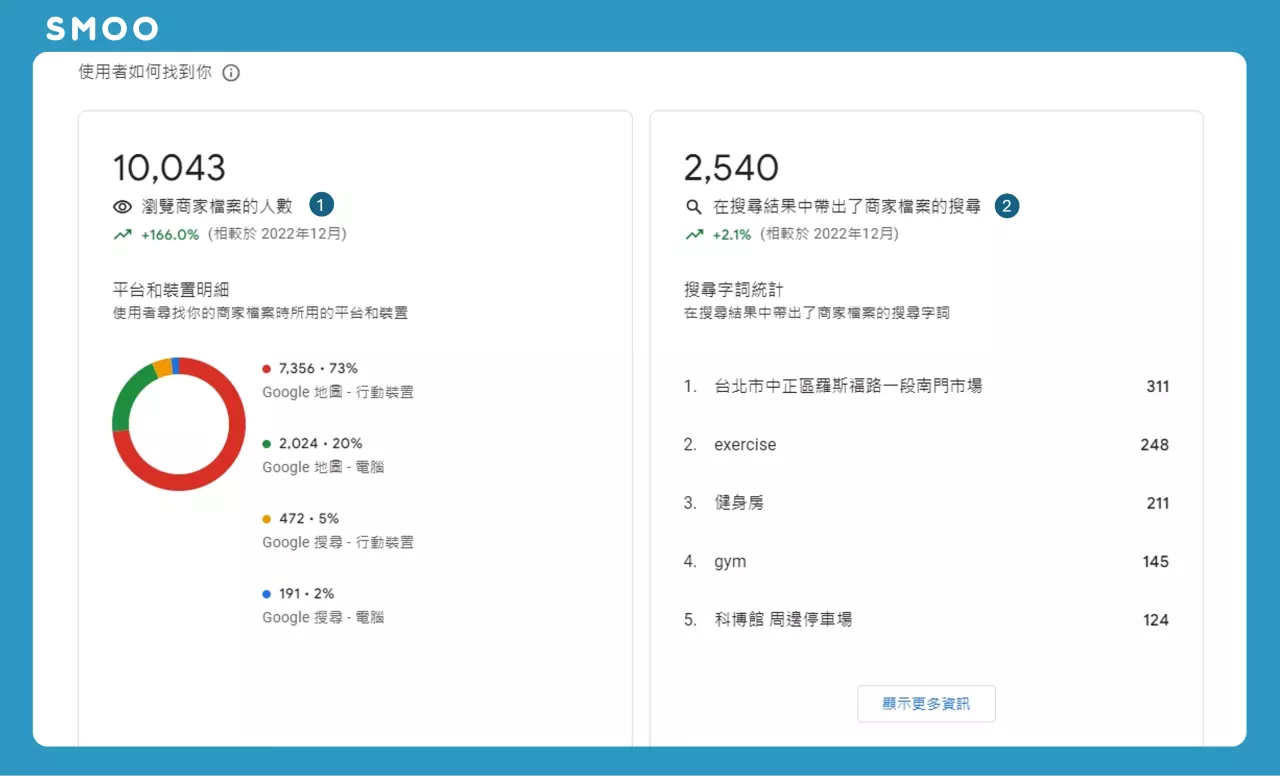Click the count 248
Screen dimensions: 1280x781
(x=1155, y=445)
